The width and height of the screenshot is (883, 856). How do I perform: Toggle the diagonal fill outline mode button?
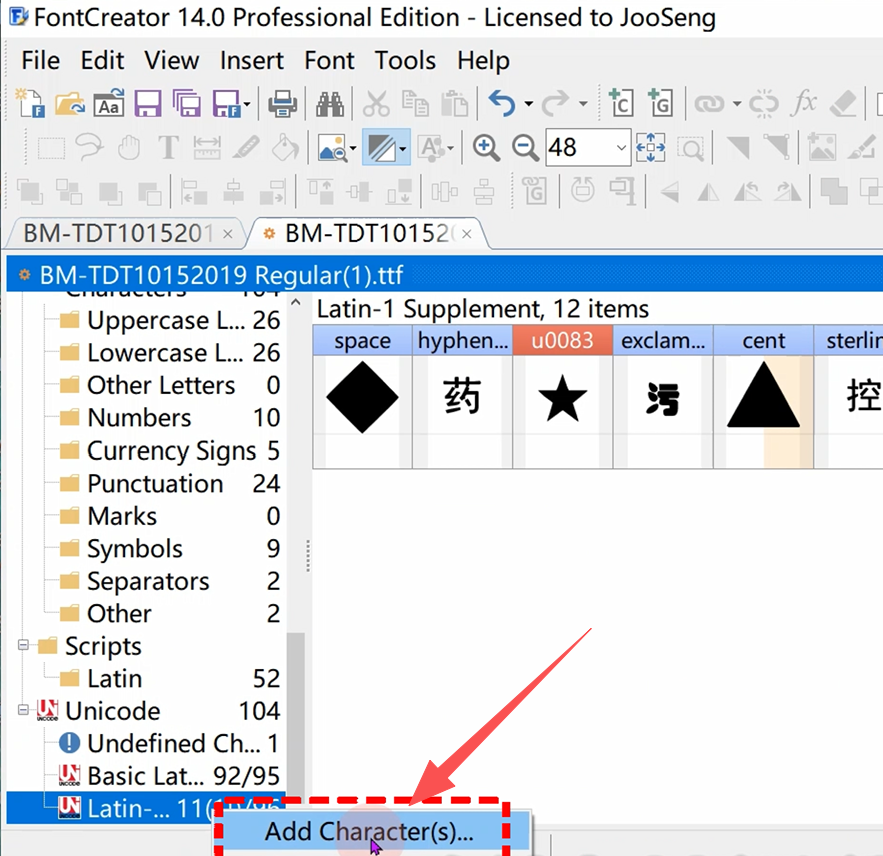tap(381, 148)
